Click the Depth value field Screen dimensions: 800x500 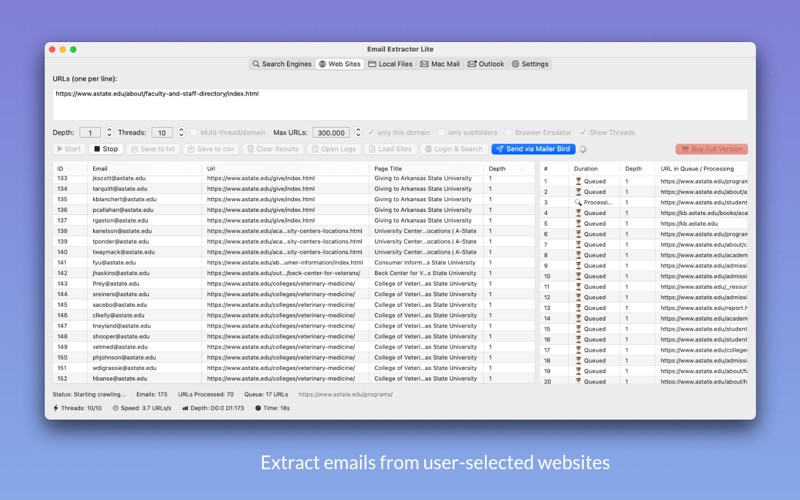(90, 133)
